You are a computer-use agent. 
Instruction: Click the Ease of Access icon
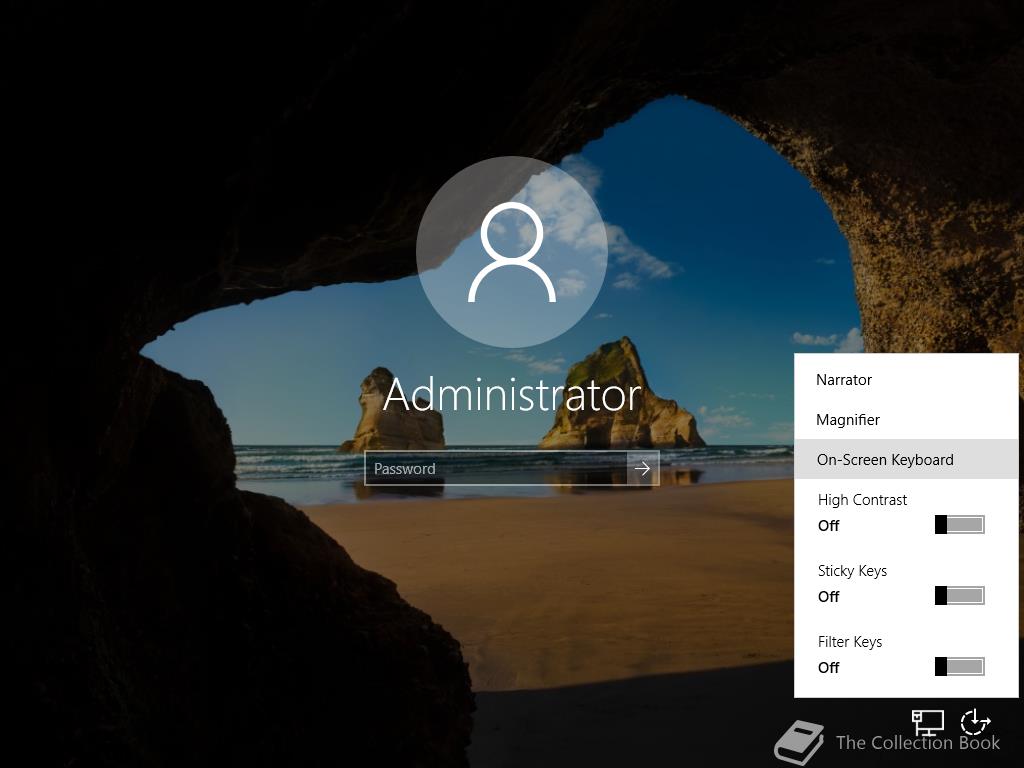coord(975,722)
